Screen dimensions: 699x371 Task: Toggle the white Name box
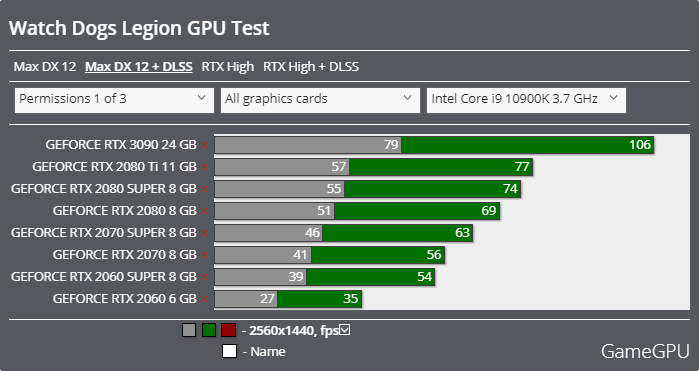click(229, 351)
